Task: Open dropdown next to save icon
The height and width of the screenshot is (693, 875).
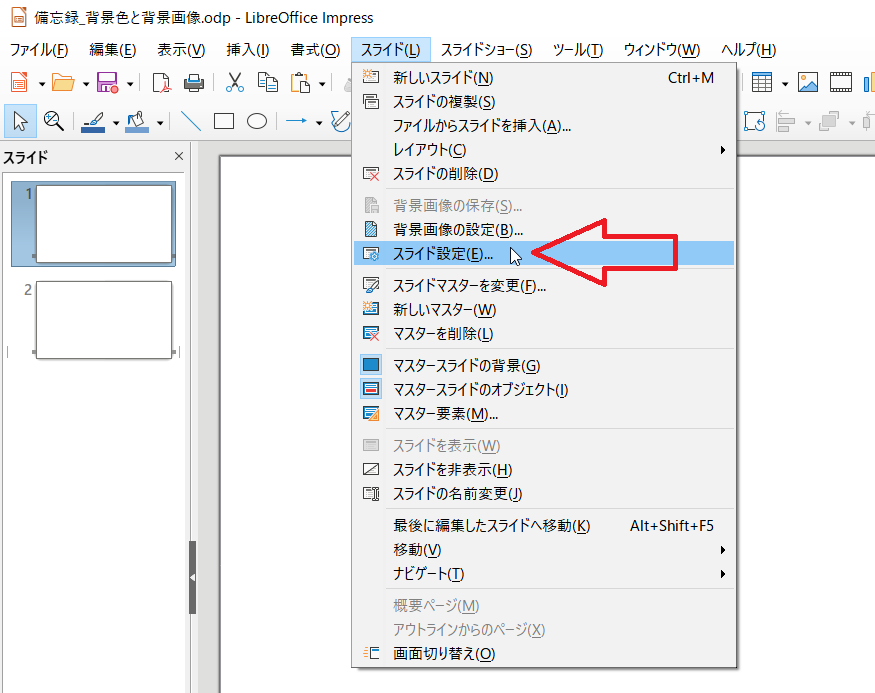Action: (x=130, y=84)
